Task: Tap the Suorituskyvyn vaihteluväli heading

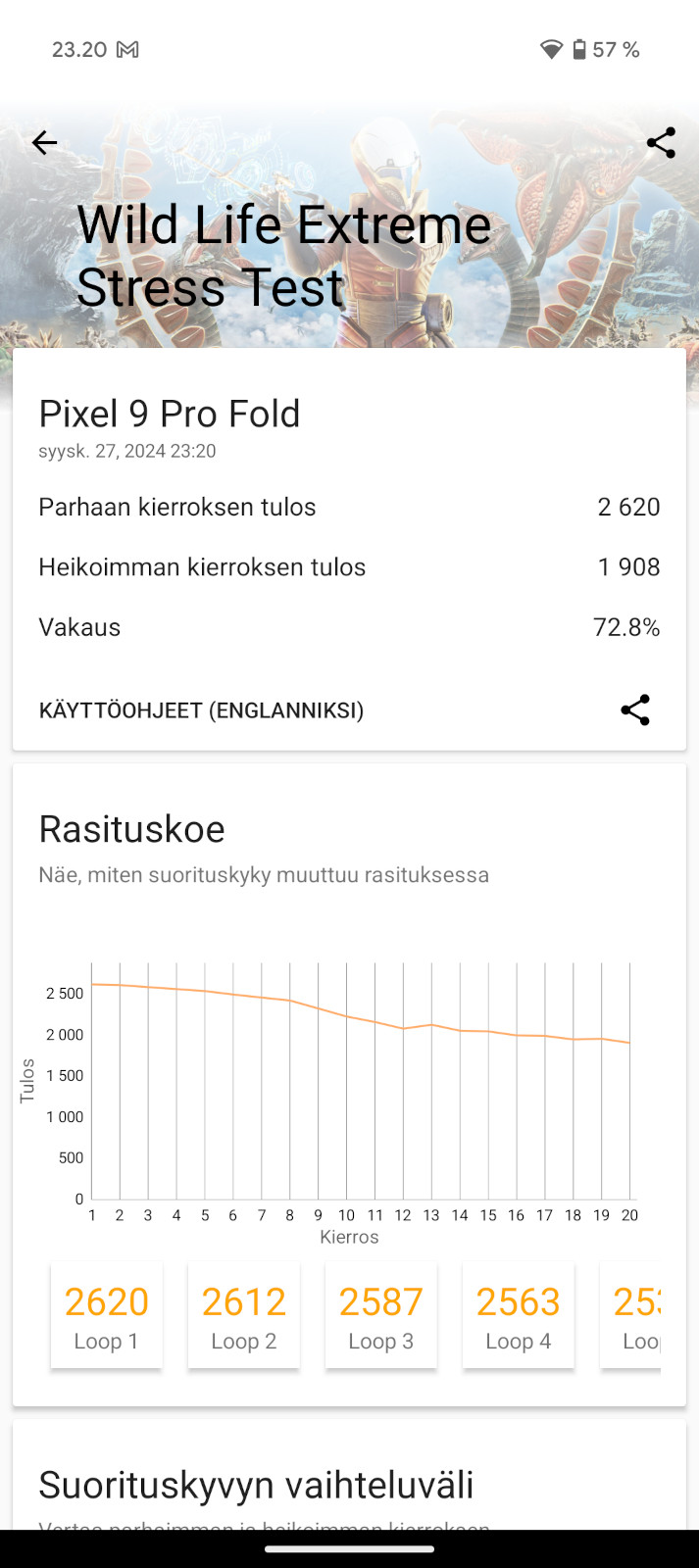Action: click(x=256, y=1485)
